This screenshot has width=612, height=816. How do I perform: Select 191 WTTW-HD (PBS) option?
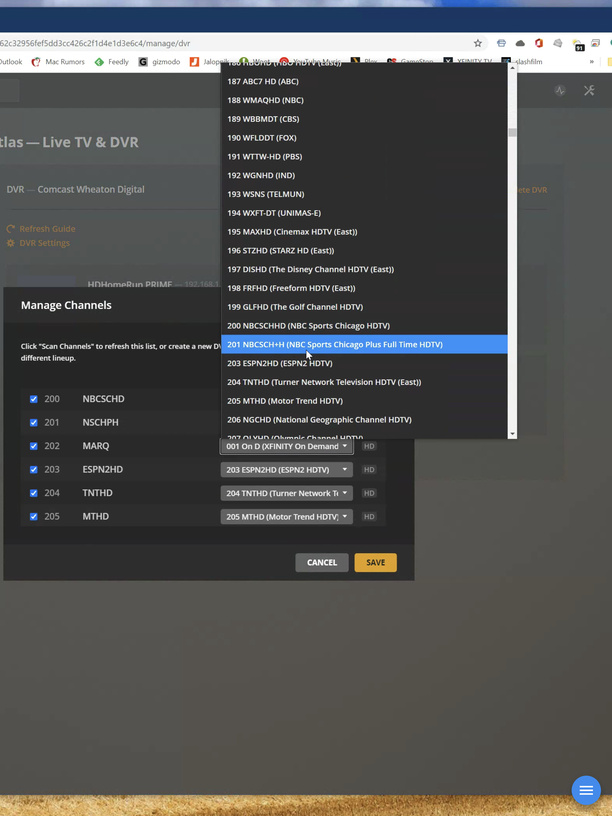tap(364, 156)
